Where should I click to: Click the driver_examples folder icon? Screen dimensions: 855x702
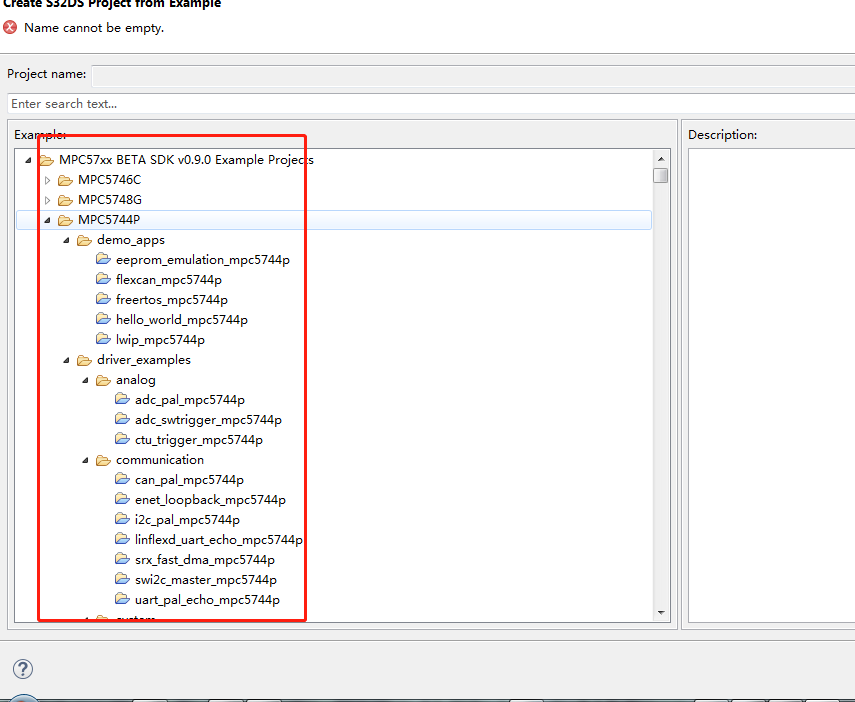point(85,361)
